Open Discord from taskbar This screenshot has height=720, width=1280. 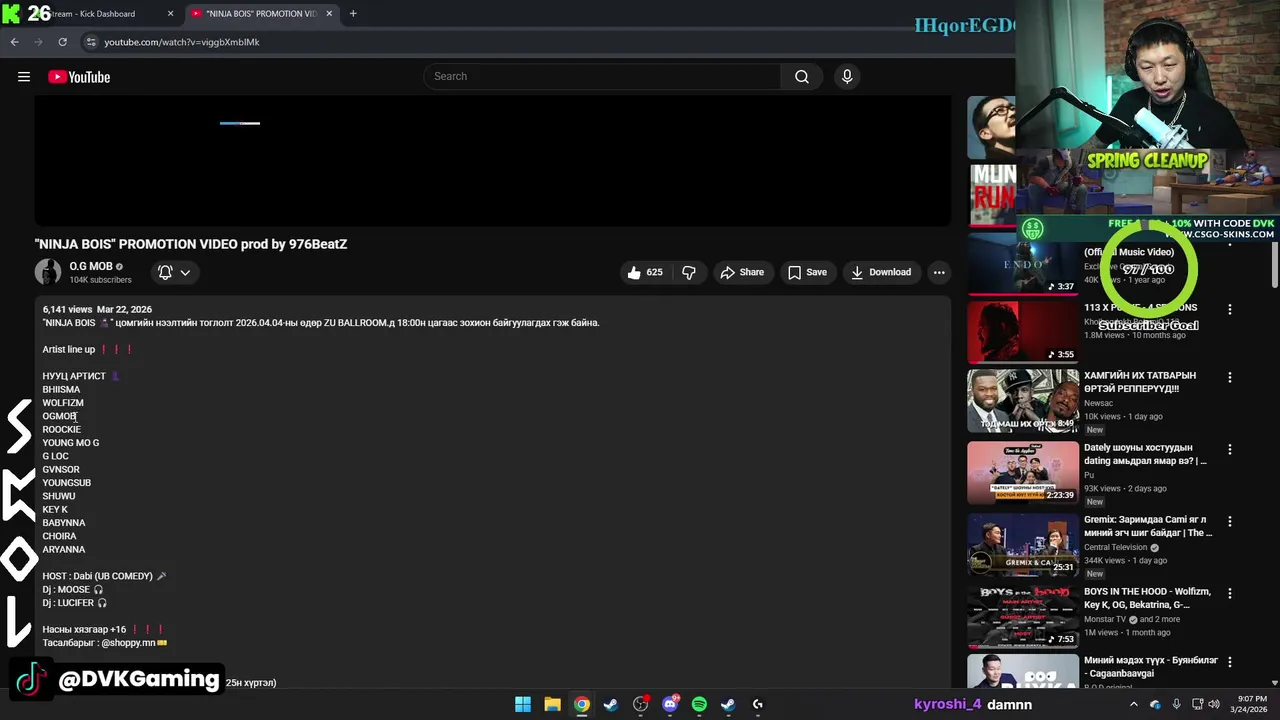(x=670, y=704)
